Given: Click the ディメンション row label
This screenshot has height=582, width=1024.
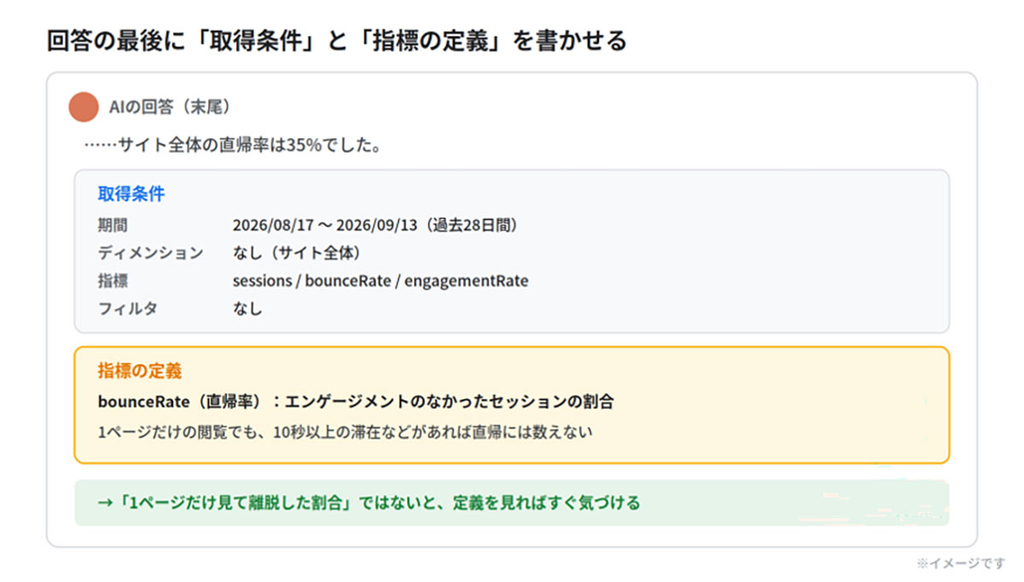Looking at the screenshot, I should coord(150,253).
